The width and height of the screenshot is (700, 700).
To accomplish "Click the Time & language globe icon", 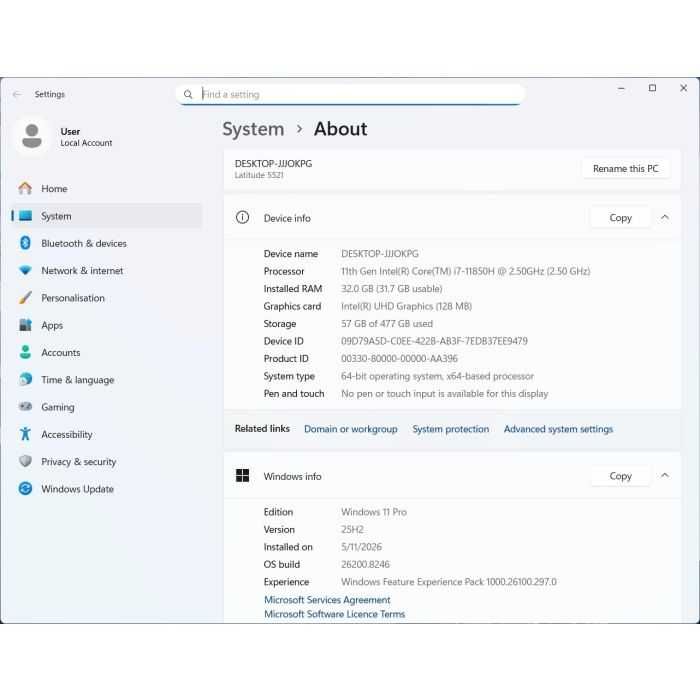I will 25,379.
